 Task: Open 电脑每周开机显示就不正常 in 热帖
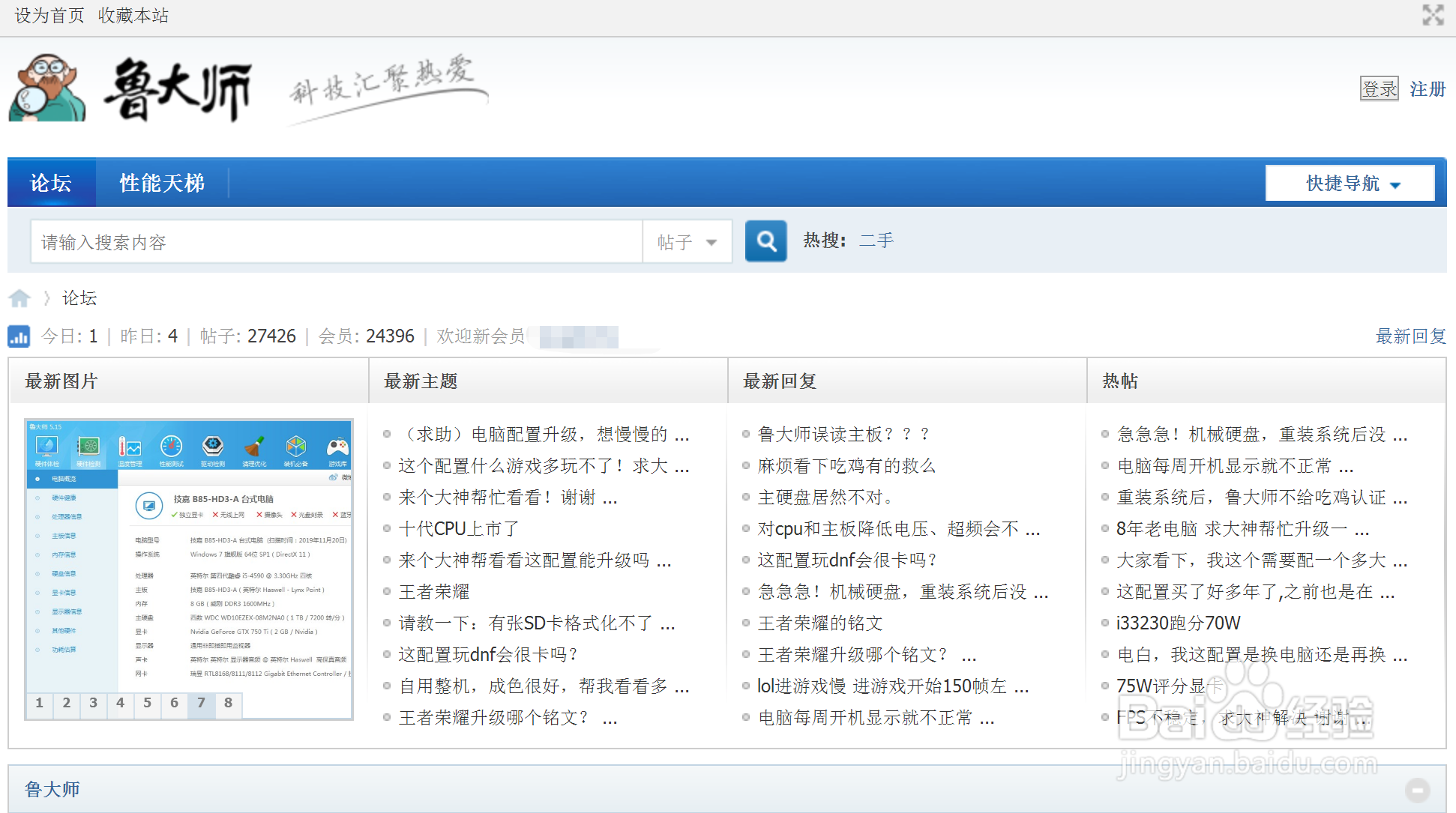pos(1235,466)
